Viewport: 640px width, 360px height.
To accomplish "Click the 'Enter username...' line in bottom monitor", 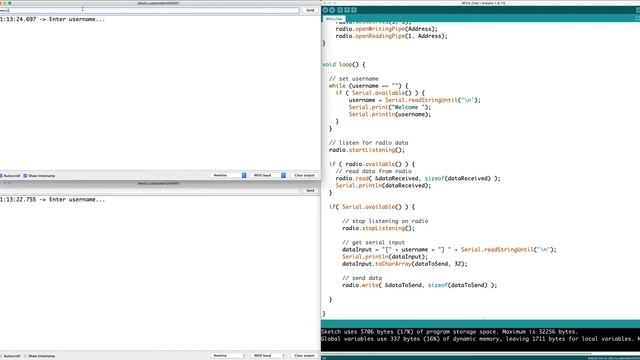I will [52, 200].
